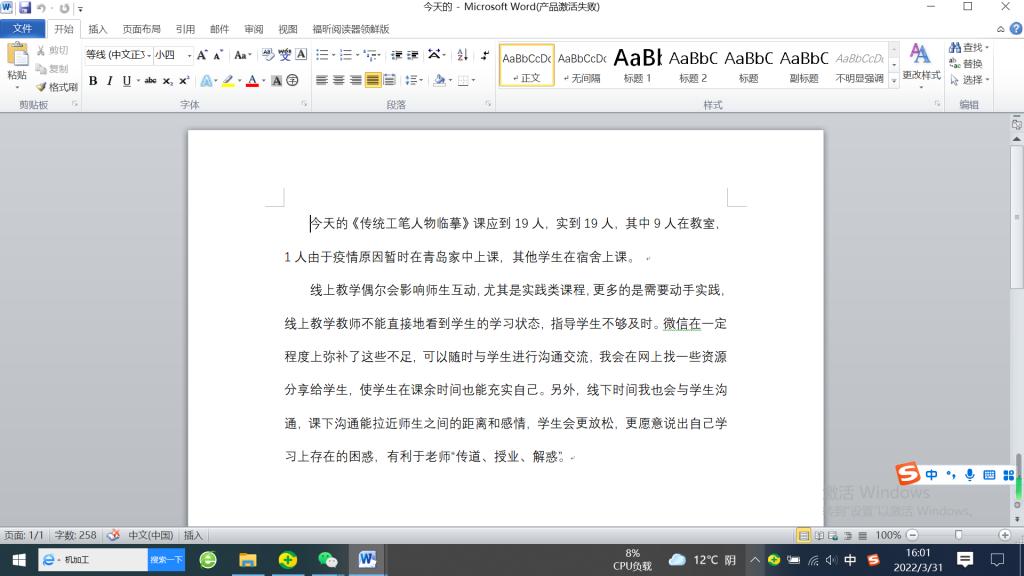Click the center alignment icon
The image size is (1024, 576).
[x=339, y=80]
